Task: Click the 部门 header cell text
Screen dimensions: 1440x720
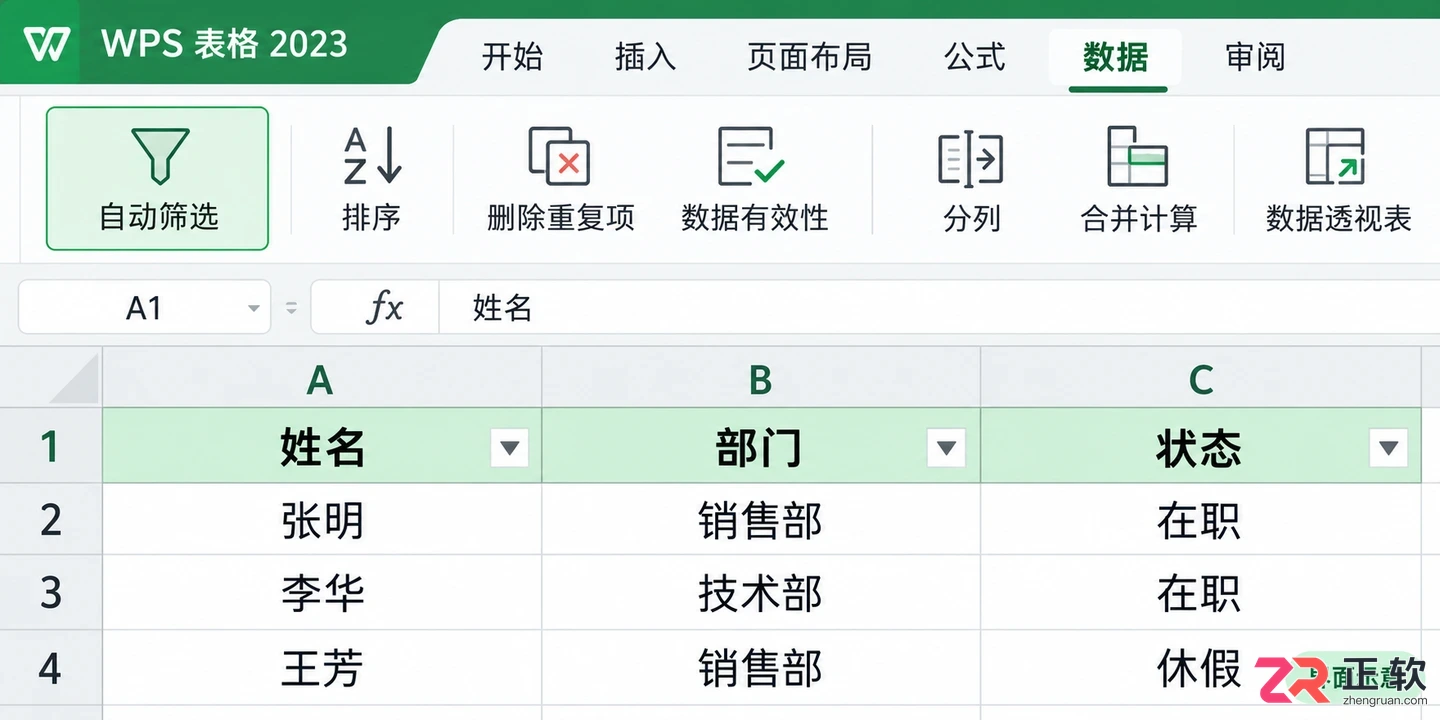Action: pos(759,447)
